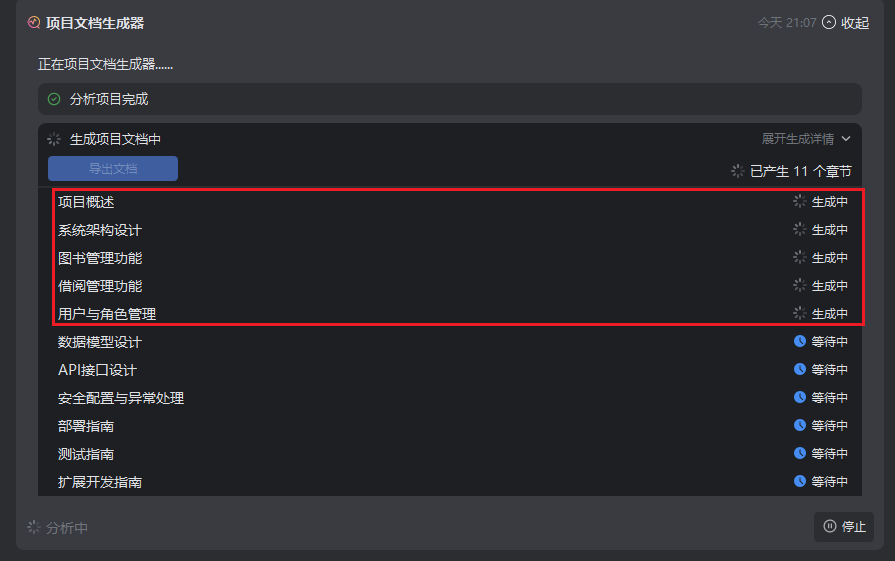Screen dimensions: 895x561
Task: Select the 系统架构设计 chapter
Action: [100, 230]
